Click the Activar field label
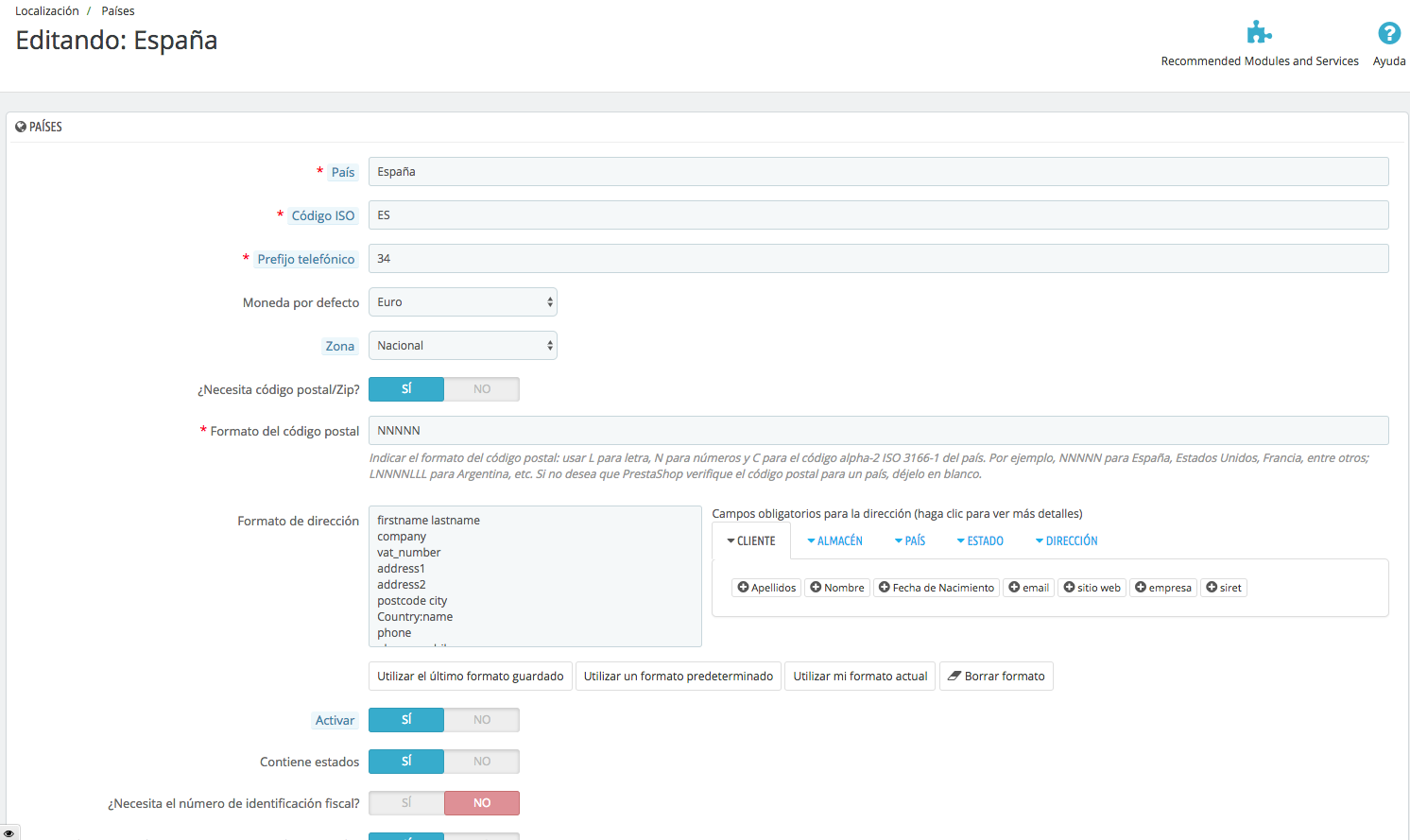Screen dimensions: 1410x840 [335, 720]
